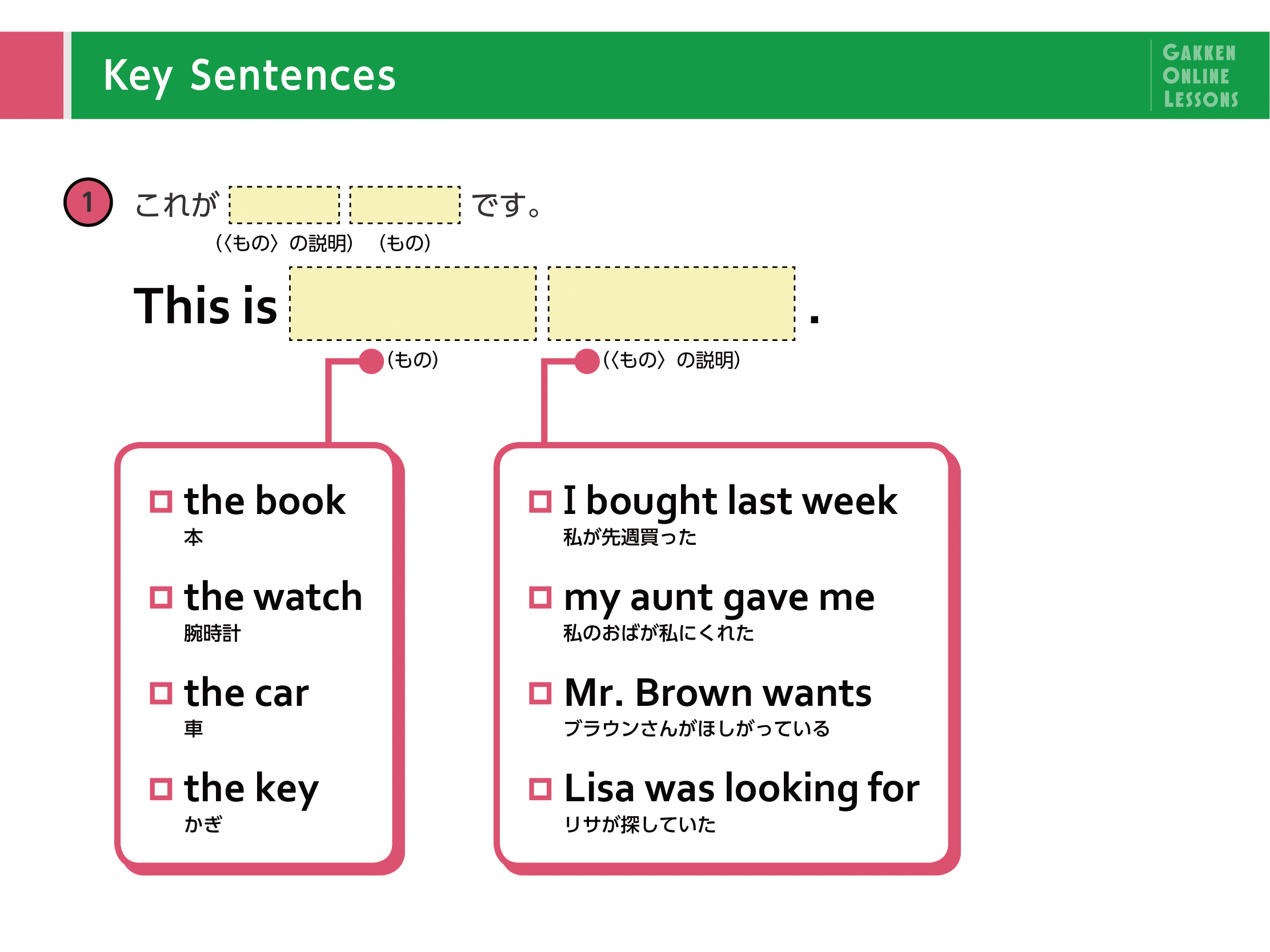Image resolution: width=1270 pixels, height=952 pixels.
Task: Tick the checkbox beside 'the book'
Action: tap(161, 501)
